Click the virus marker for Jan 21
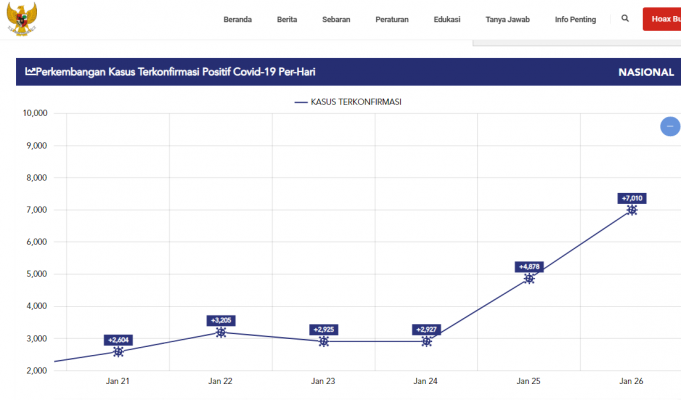681x400 pixels. [119, 351]
